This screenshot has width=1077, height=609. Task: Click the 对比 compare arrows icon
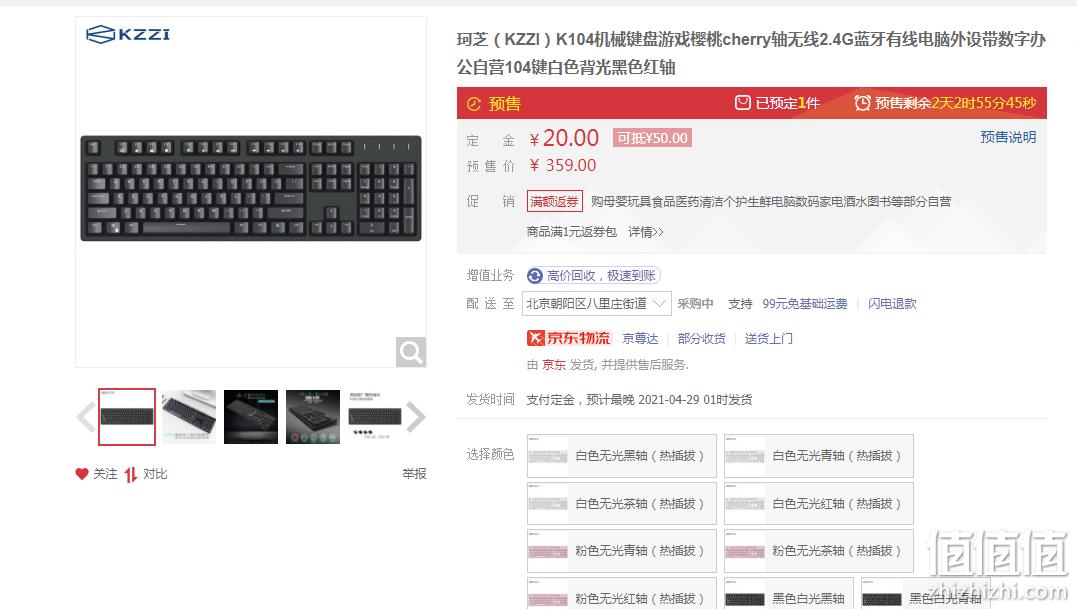[x=131, y=474]
